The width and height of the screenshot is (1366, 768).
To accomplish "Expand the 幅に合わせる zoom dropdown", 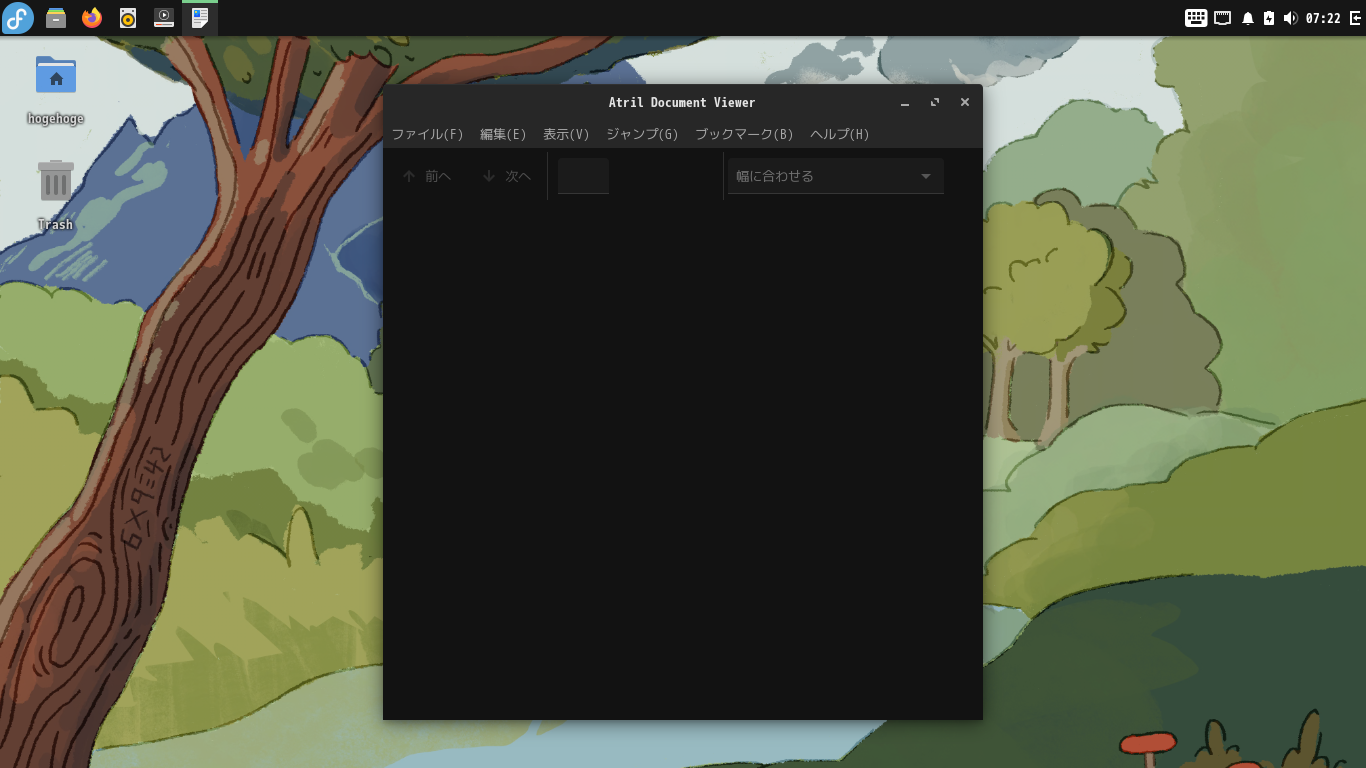I will (836, 176).
